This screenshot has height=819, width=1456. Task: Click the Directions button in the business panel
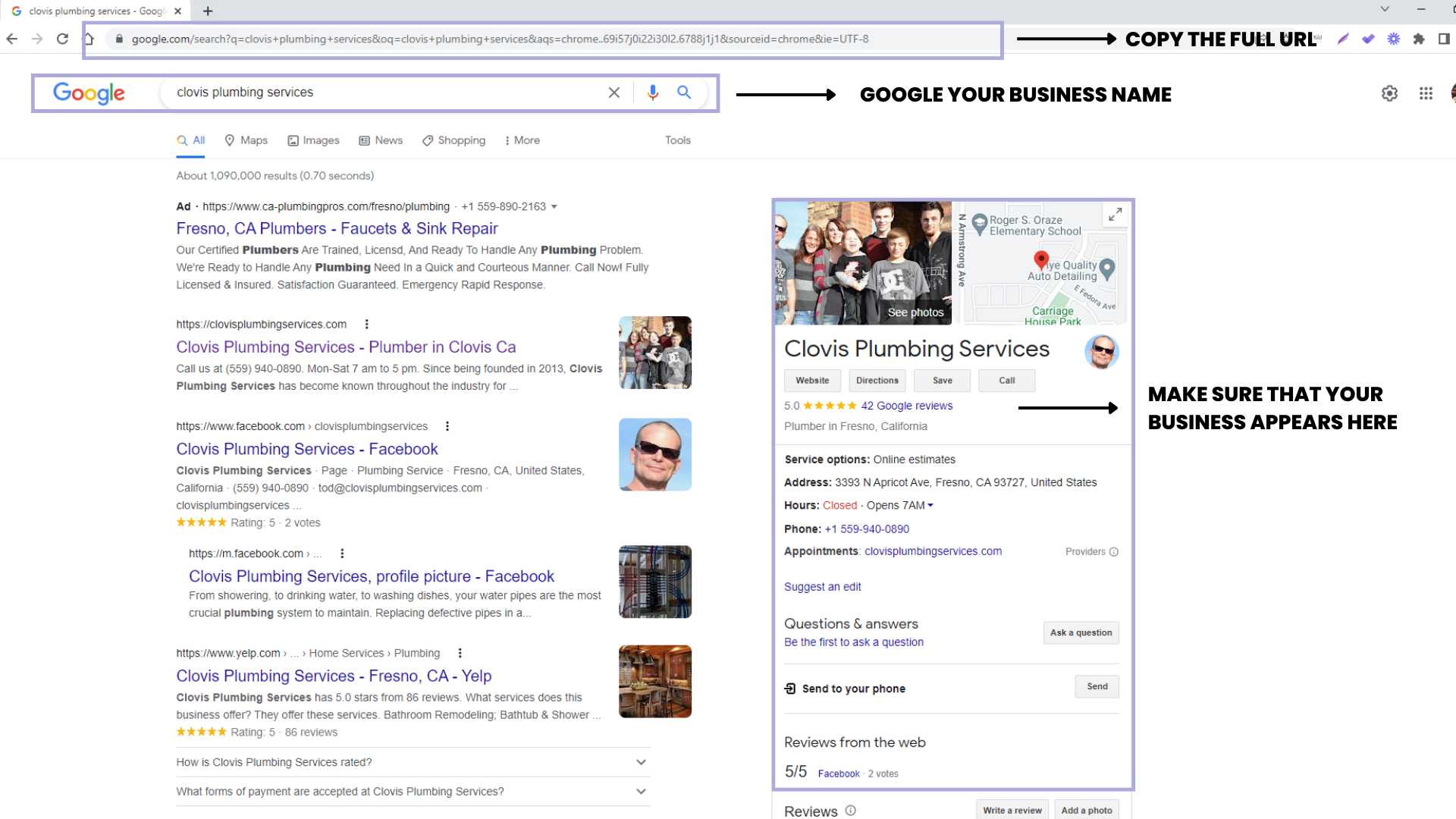tap(877, 380)
